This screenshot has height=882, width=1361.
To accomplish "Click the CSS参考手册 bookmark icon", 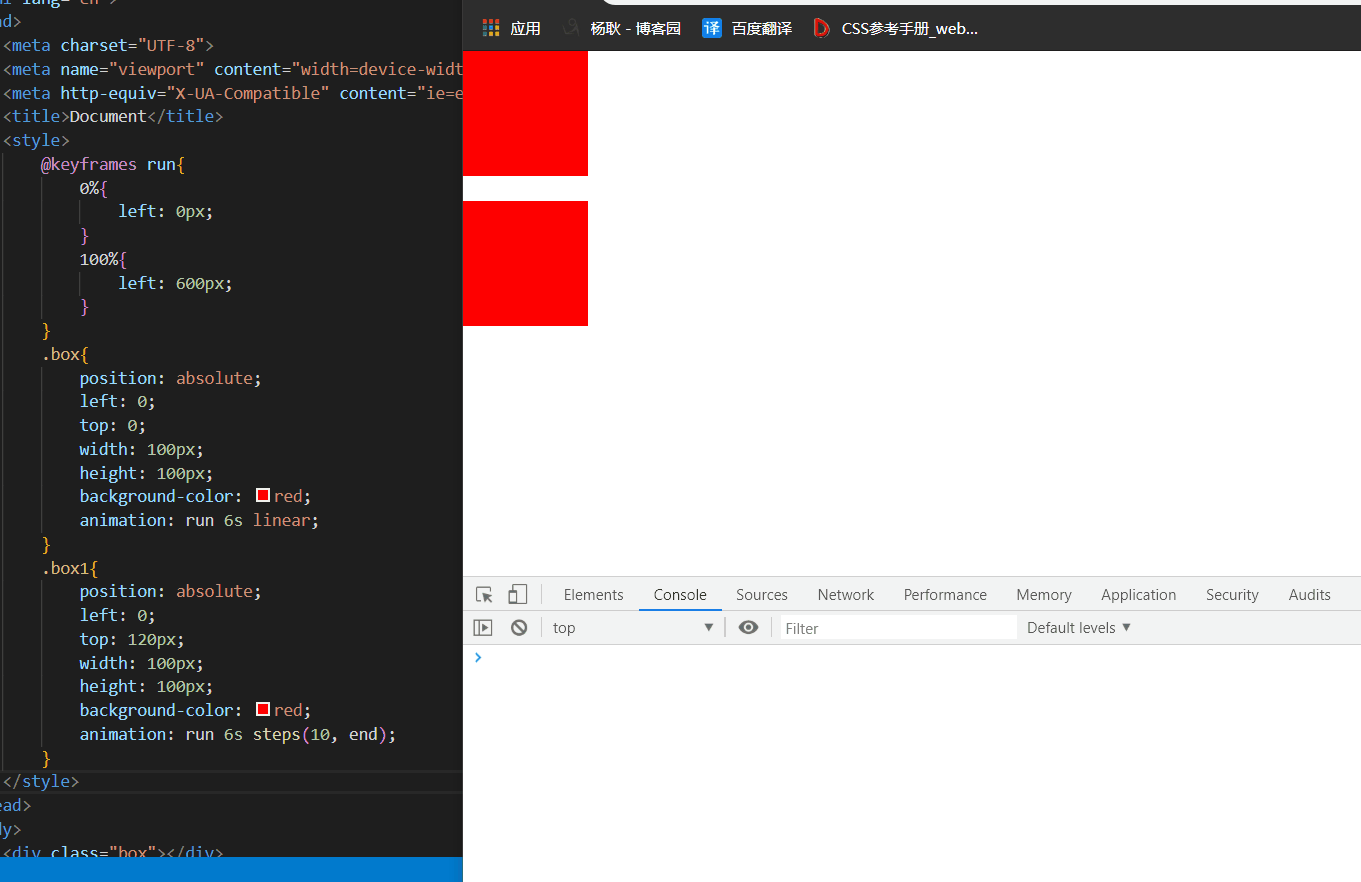I will [x=822, y=28].
